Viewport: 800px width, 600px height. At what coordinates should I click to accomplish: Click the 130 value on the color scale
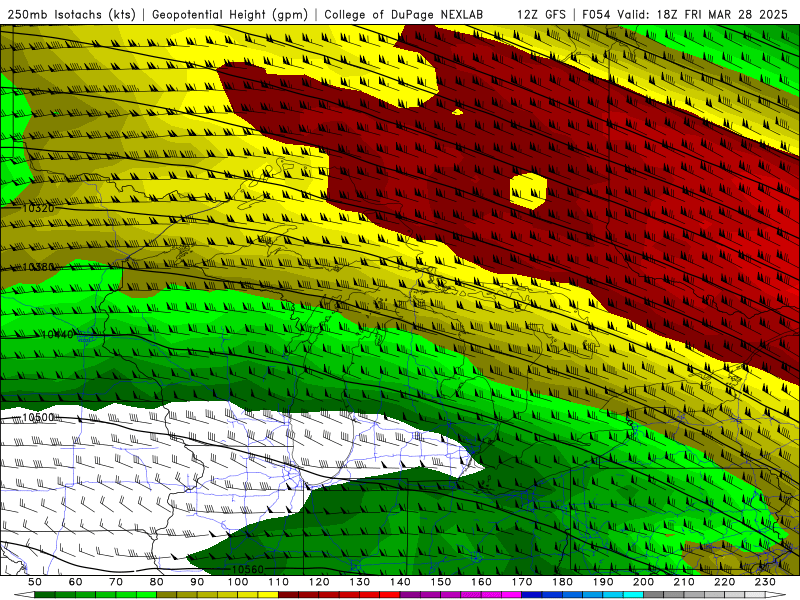(360, 582)
